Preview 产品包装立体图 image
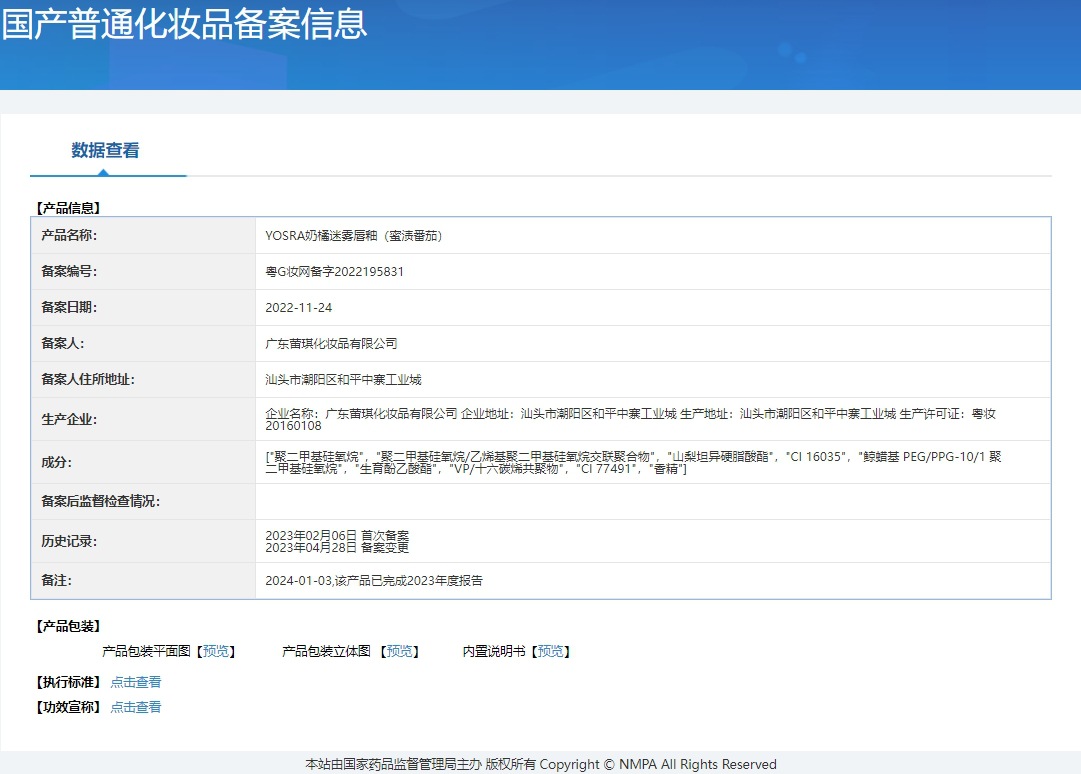The width and height of the screenshot is (1081, 774). [399, 651]
